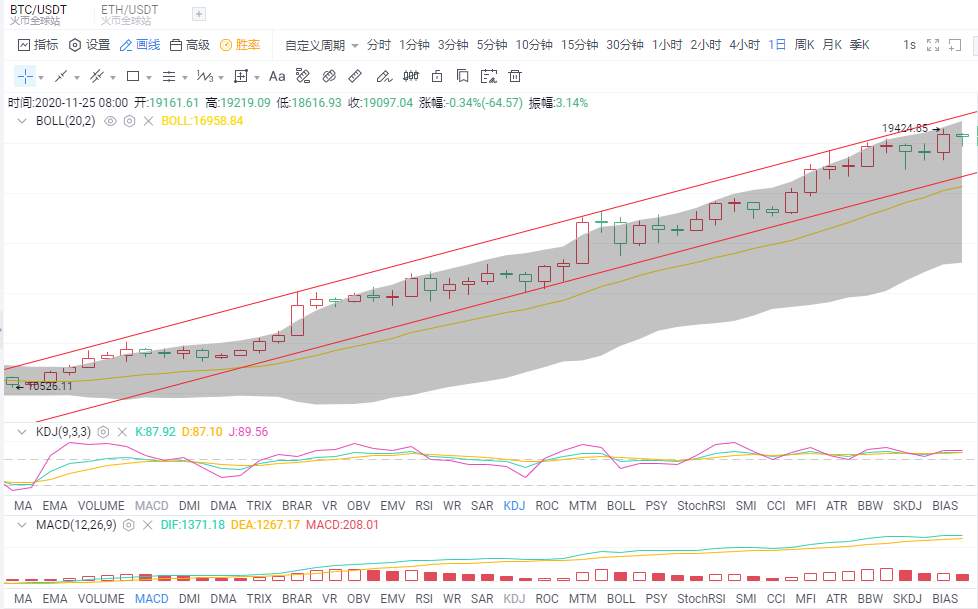Click the trash delete drawings icon

click(515, 76)
